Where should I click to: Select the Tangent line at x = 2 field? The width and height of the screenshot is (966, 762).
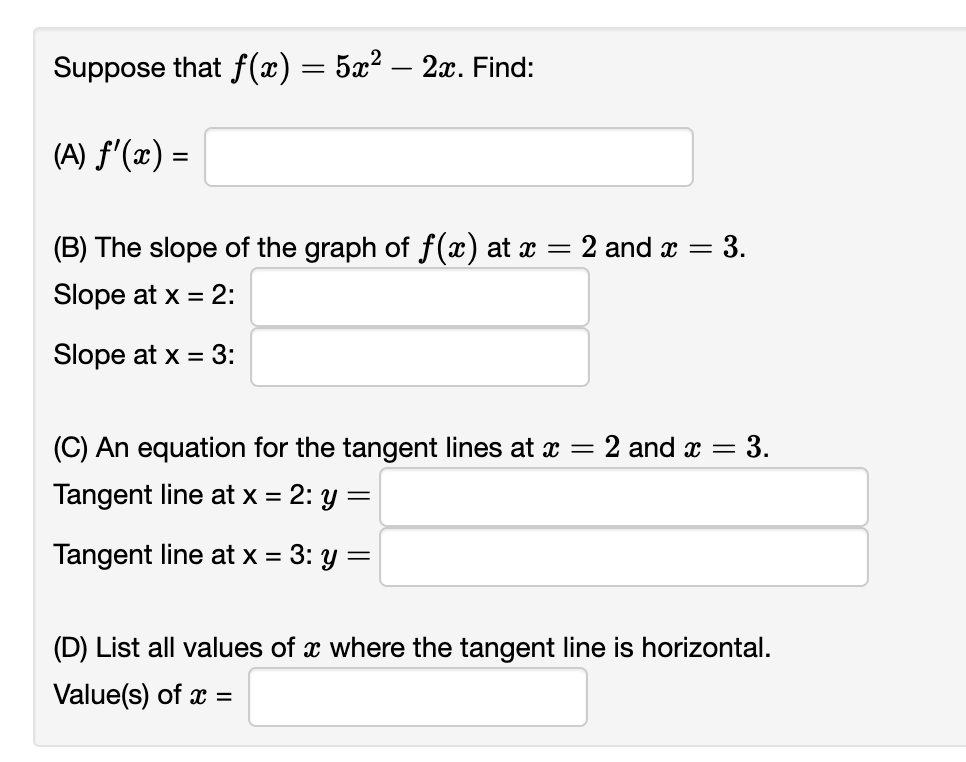coord(623,496)
